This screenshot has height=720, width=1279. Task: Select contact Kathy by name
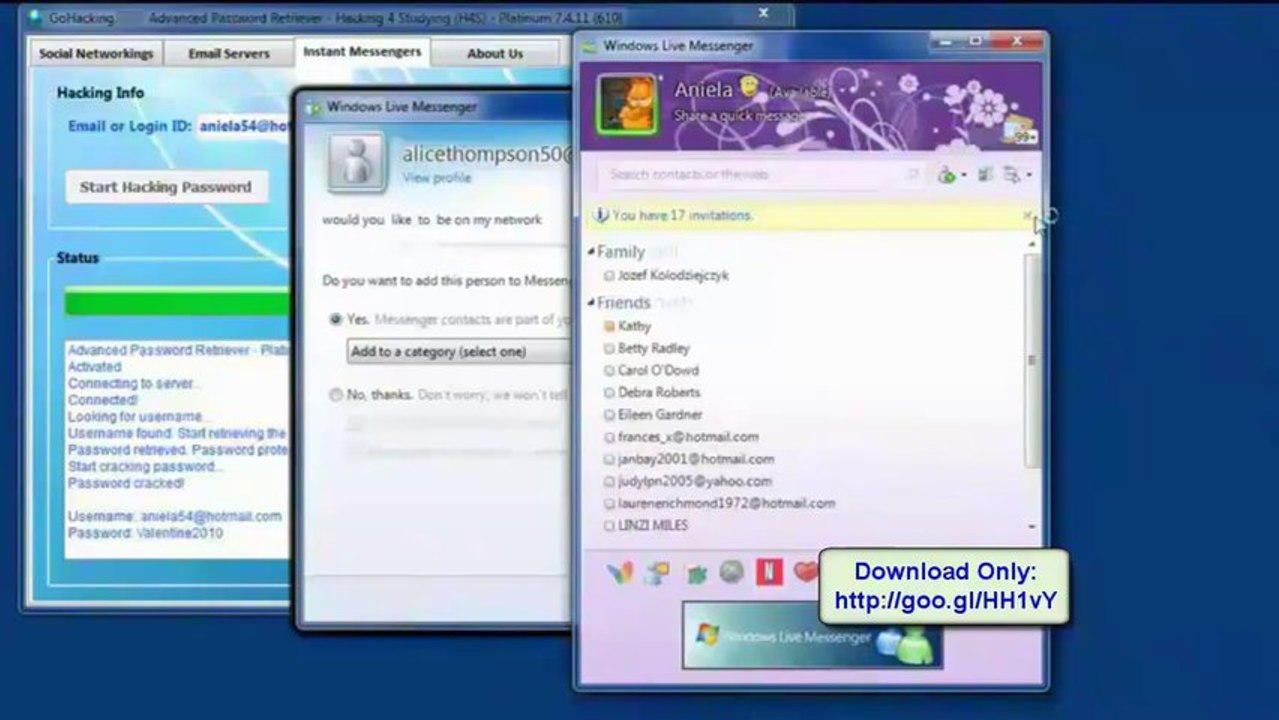[x=634, y=326]
